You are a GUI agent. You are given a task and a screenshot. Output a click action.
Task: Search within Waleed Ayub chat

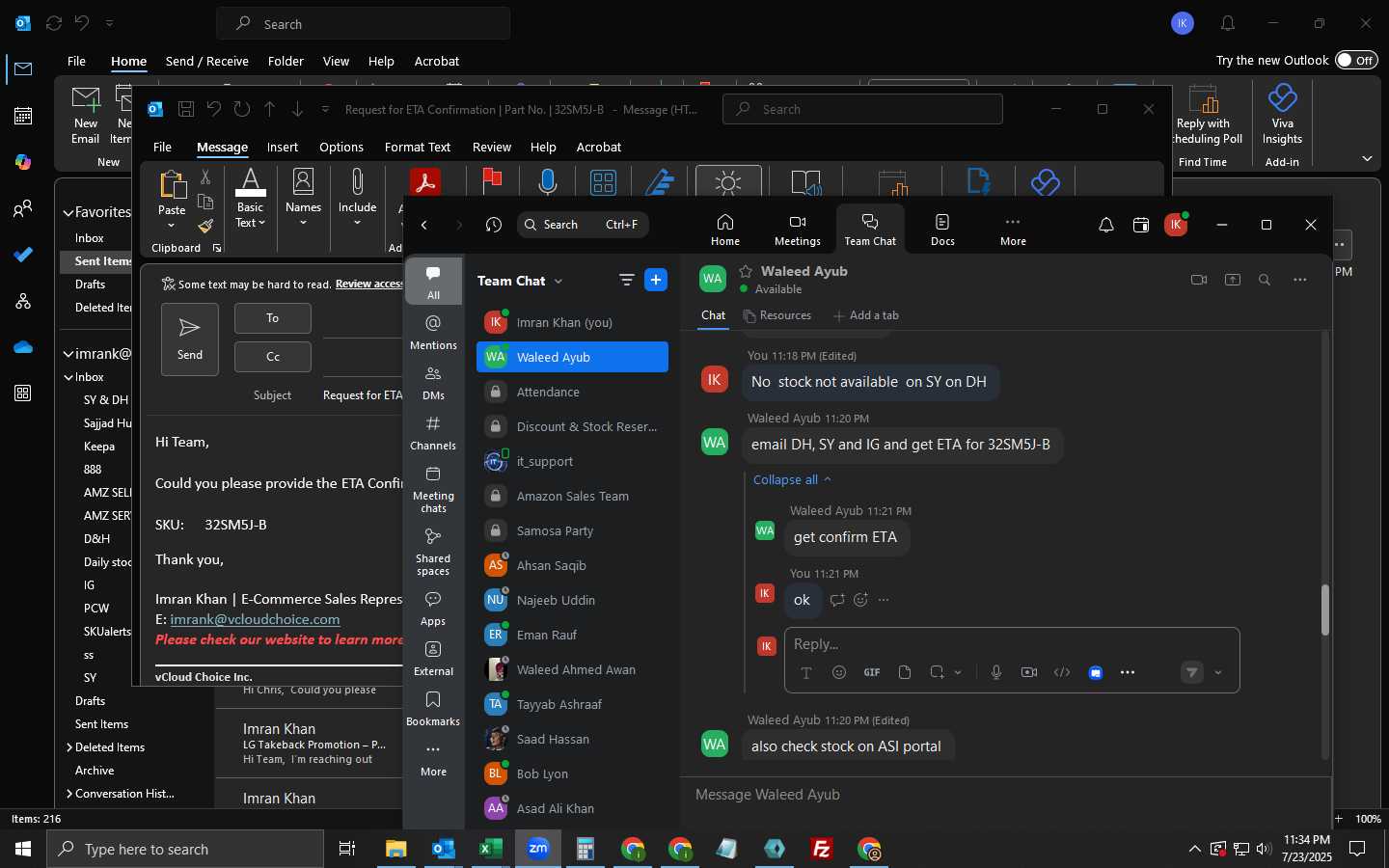pos(1265,280)
